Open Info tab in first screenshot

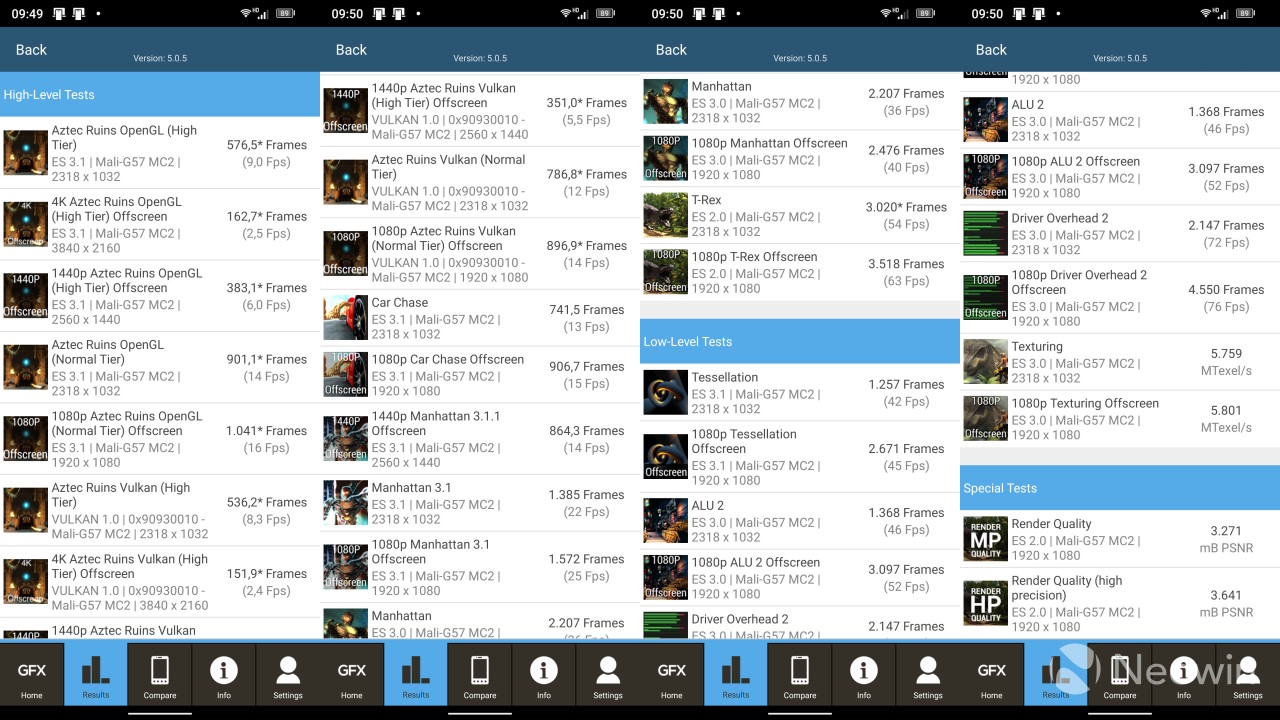(224, 676)
